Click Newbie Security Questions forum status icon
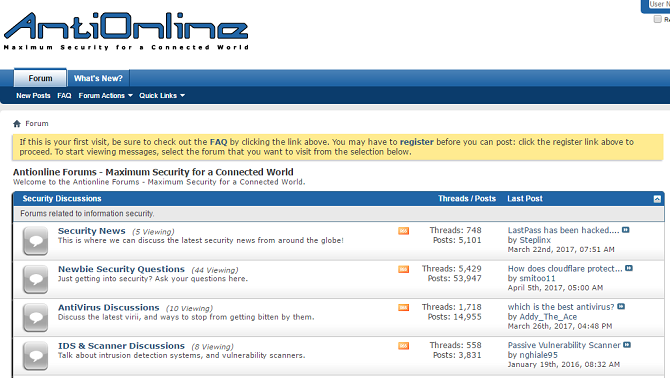This screenshot has height=378, width=670. click(x=35, y=279)
